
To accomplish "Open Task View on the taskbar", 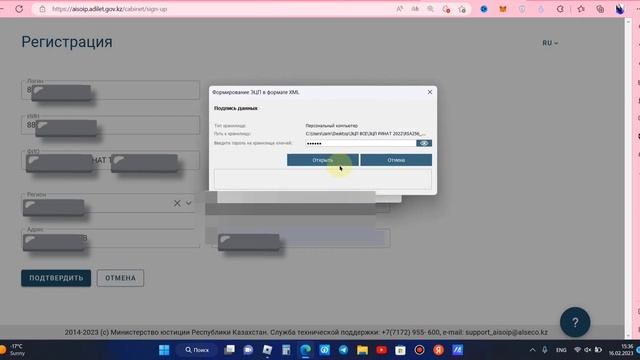I will pyautogui.click(x=229, y=350).
